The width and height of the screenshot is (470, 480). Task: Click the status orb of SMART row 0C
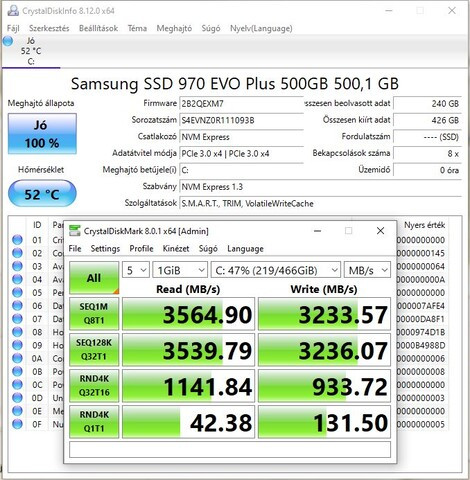pyautogui.click(x=17, y=384)
